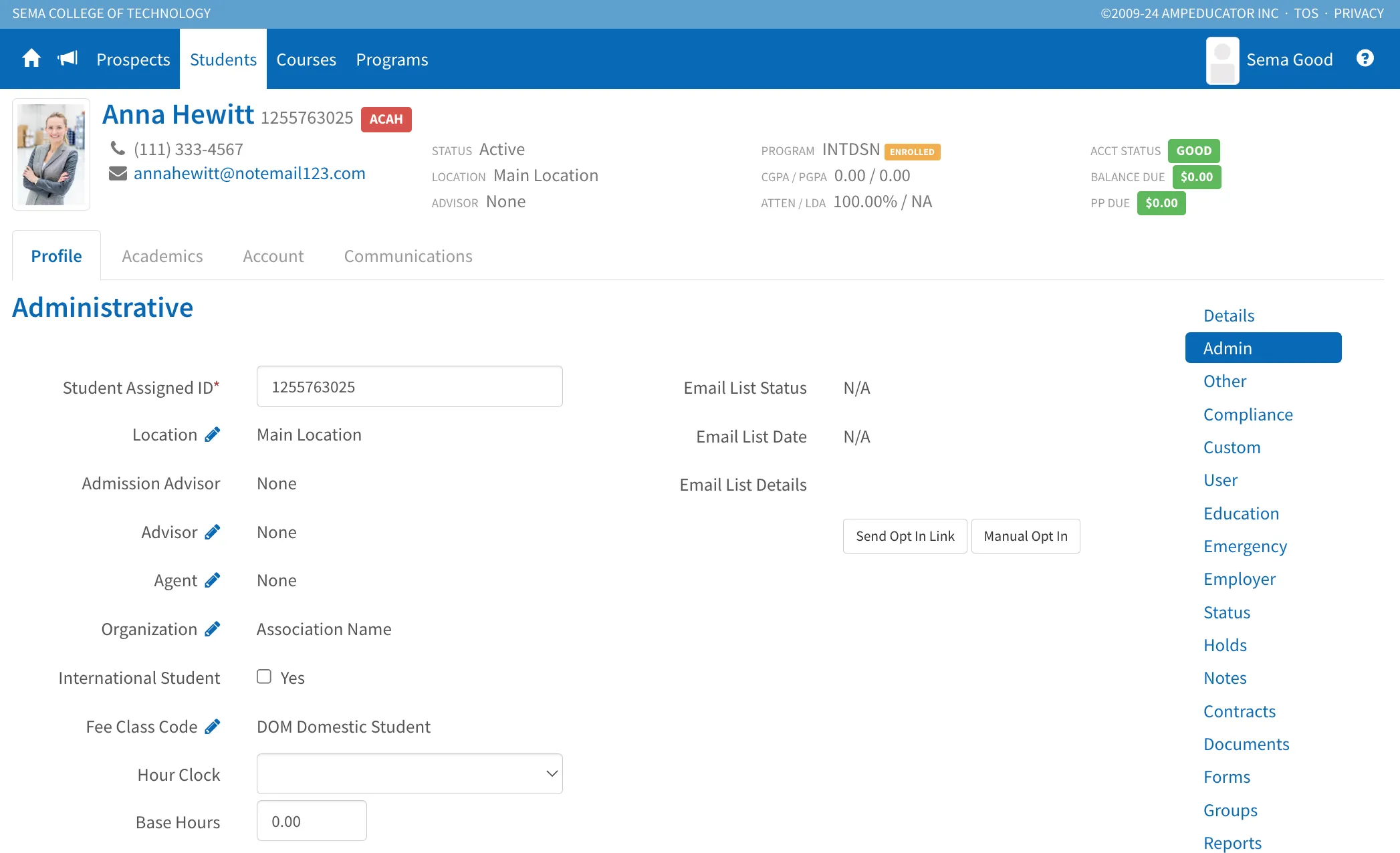Open annahewitt@notemail123.com email link
Viewport: 1400px width, 853px height.
pyautogui.click(x=249, y=173)
